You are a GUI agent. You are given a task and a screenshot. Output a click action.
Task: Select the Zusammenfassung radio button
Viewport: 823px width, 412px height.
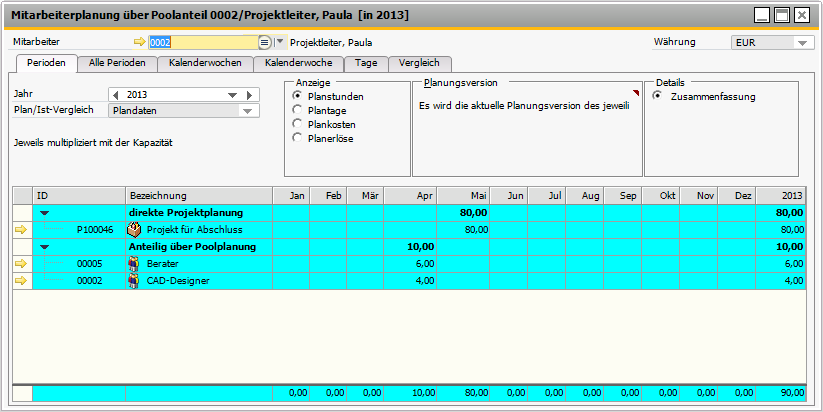pyautogui.click(x=657, y=96)
